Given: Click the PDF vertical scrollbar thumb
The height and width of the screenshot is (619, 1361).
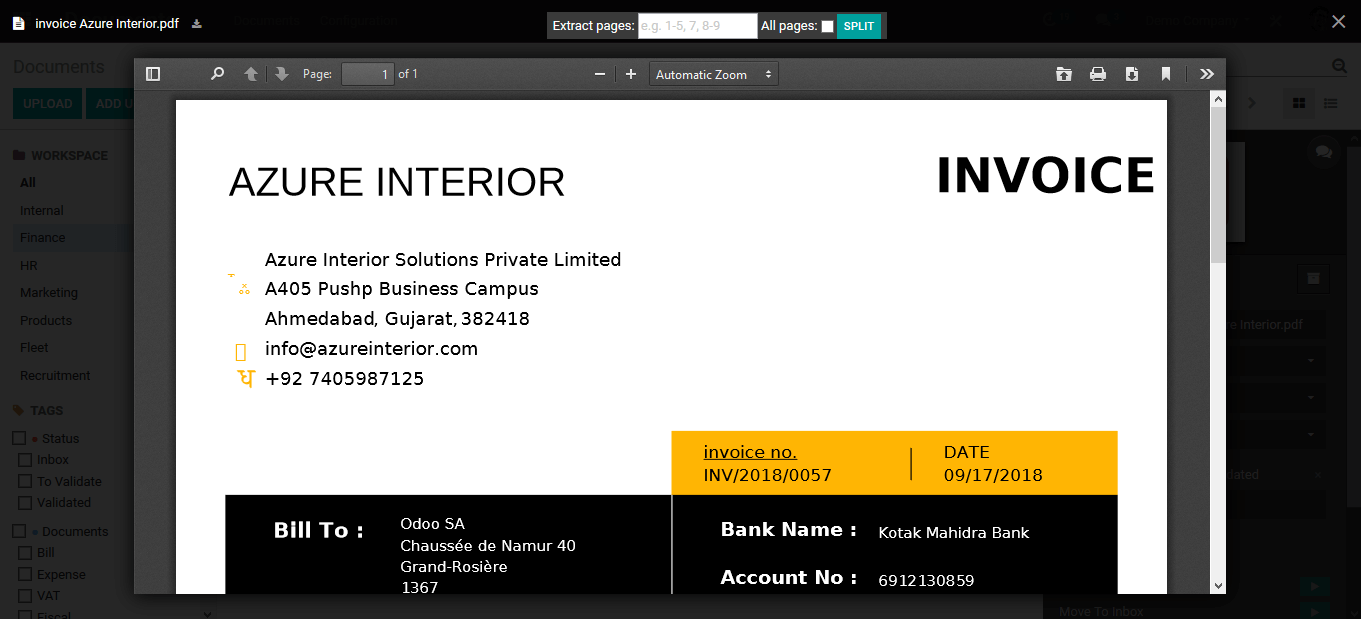Looking at the screenshot, I should click(1217, 185).
